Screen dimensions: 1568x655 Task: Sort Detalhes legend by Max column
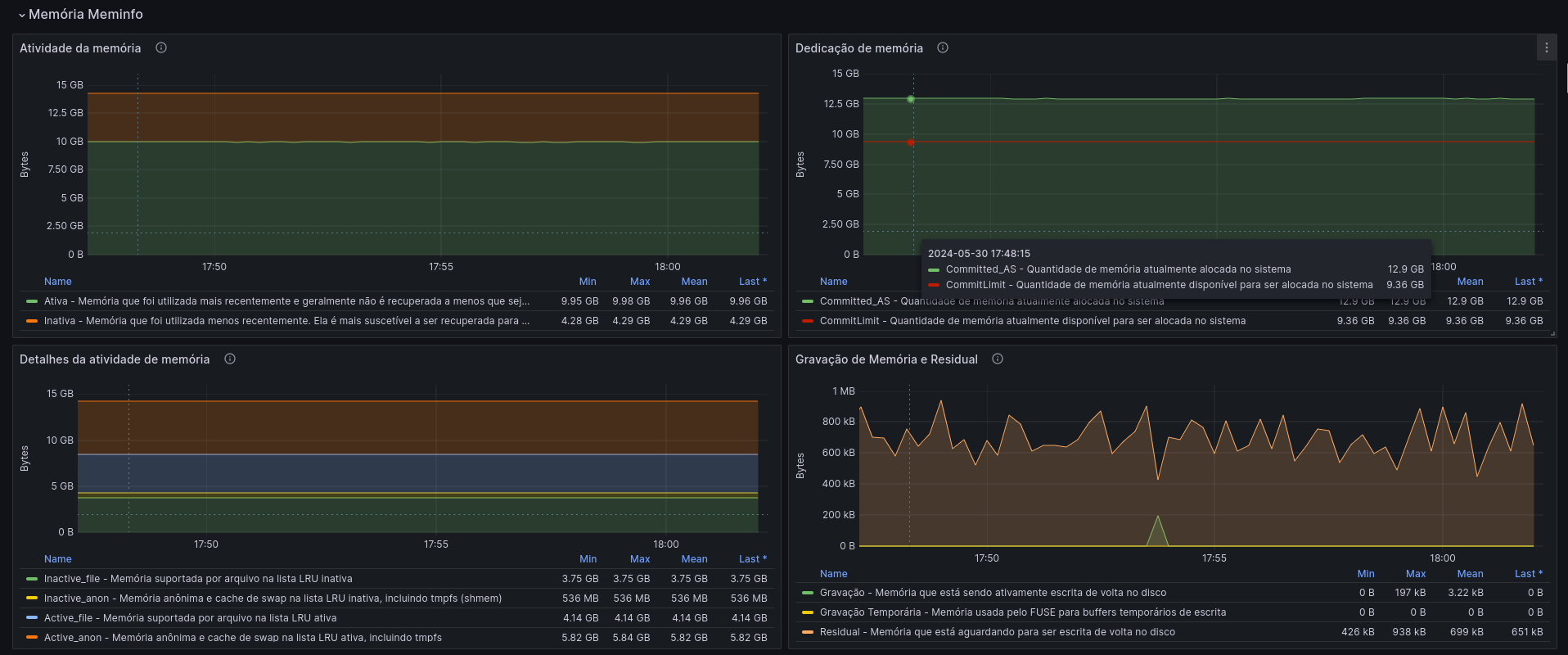pyautogui.click(x=640, y=559)
